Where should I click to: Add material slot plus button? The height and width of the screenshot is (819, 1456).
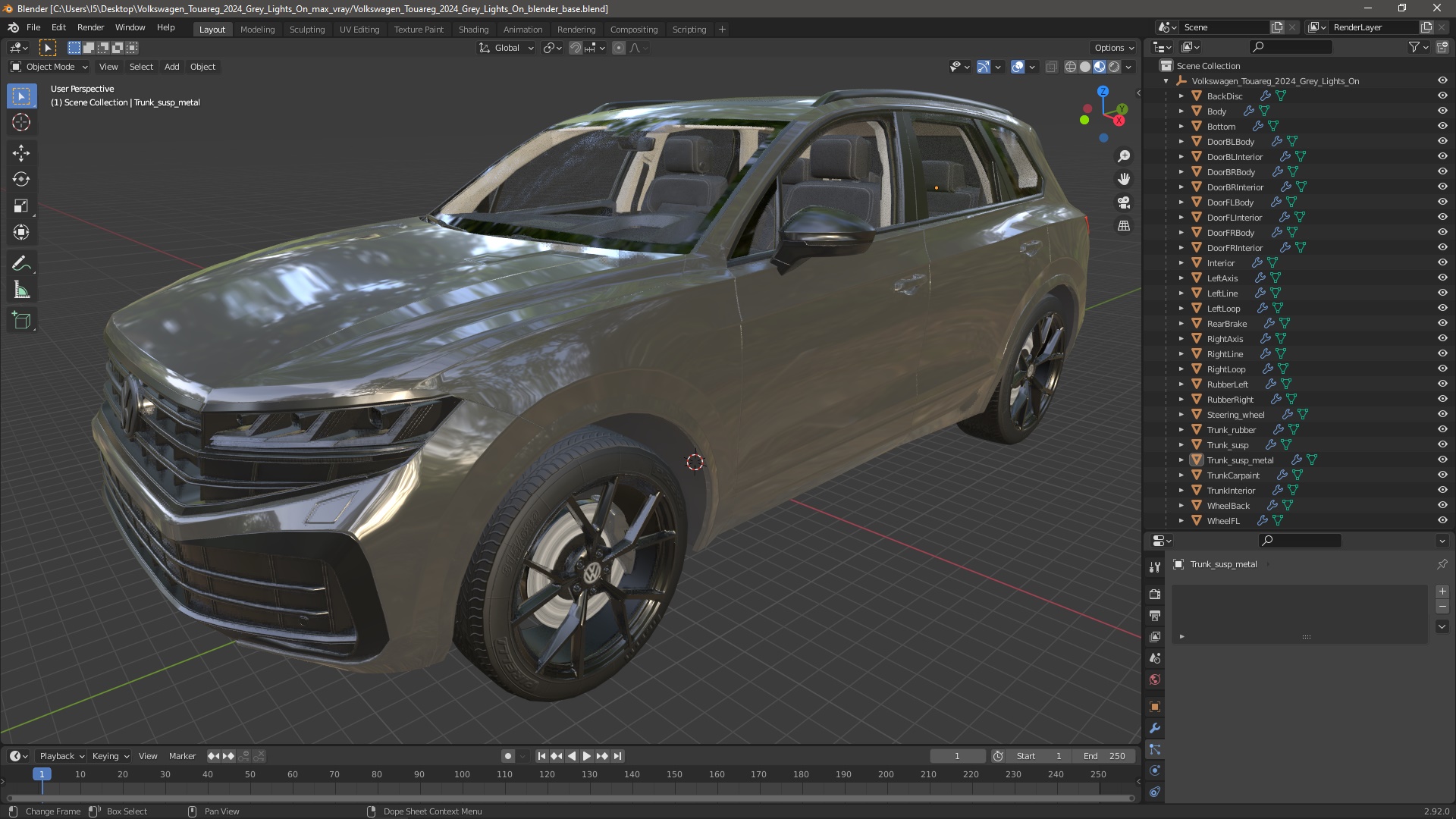[x=1442, y=591]
